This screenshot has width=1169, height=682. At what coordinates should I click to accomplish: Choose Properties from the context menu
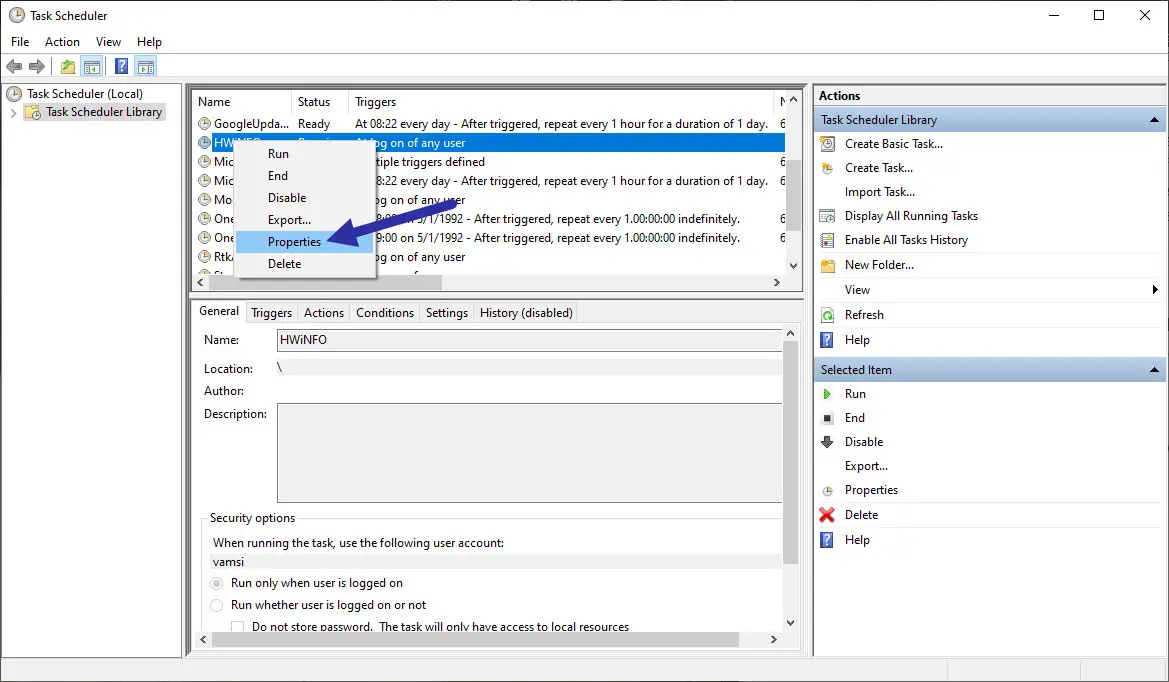coord(304,242)
